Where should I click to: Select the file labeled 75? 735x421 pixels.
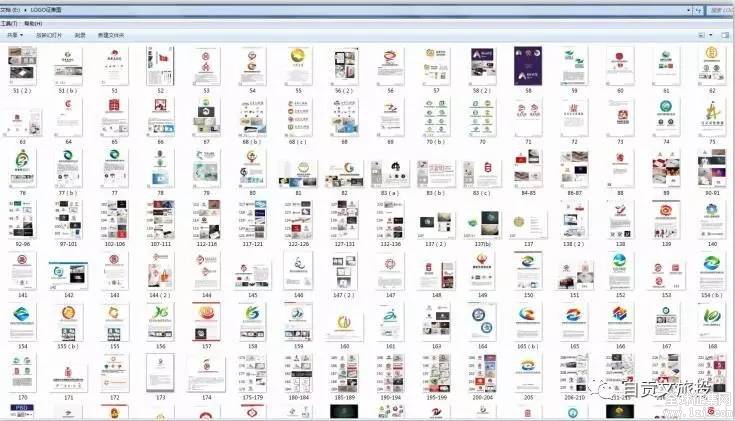point(712,117)
